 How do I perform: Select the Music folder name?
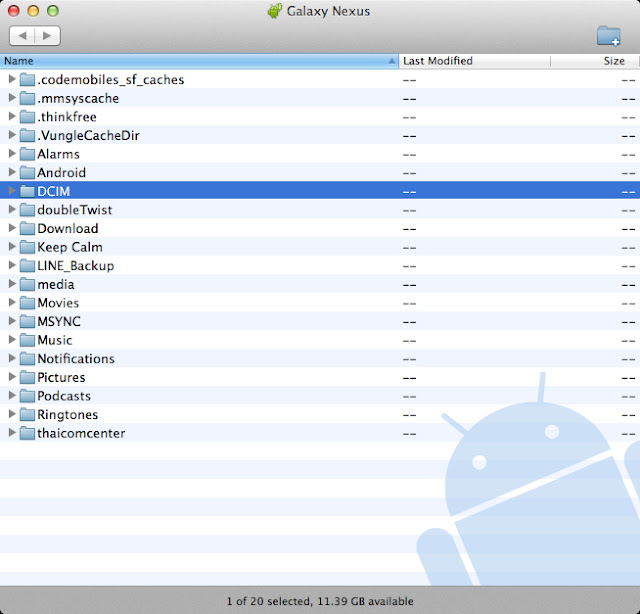(x=55, y=340)
